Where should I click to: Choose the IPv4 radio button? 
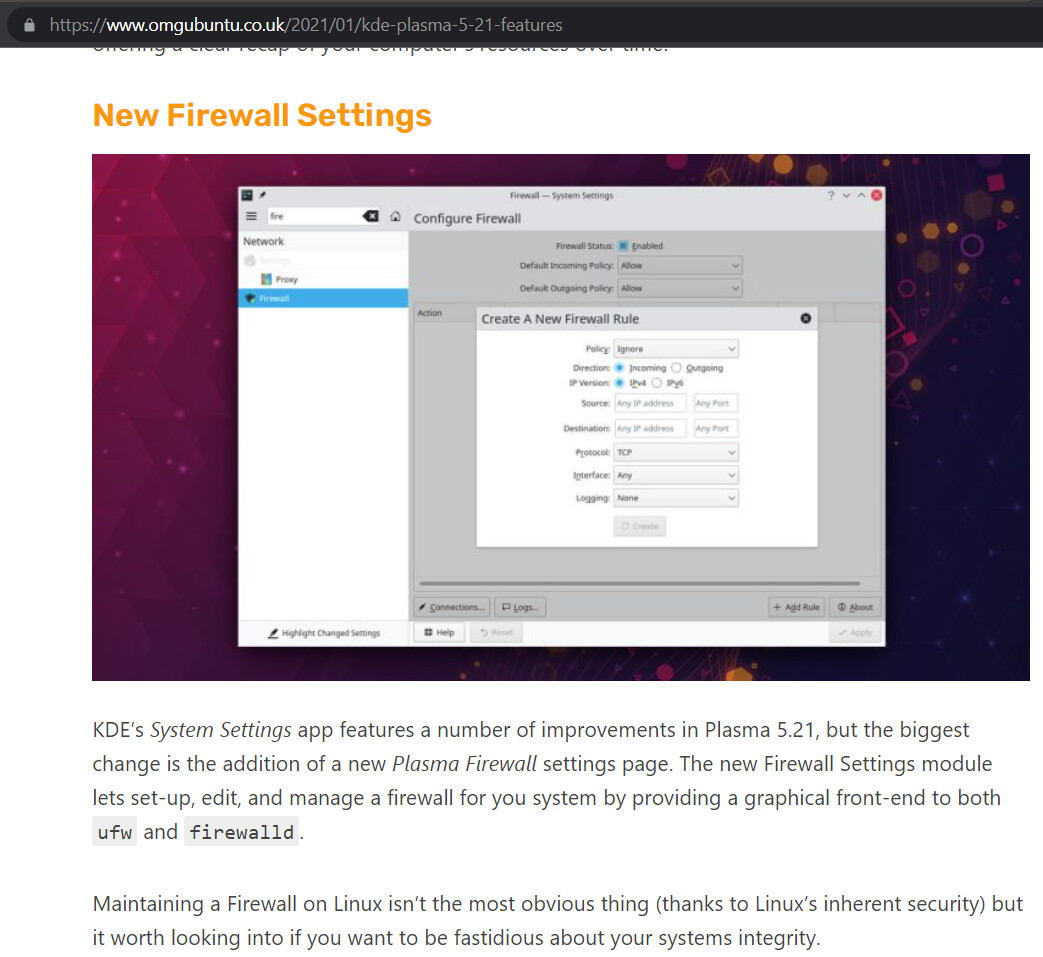coord(619,383)
